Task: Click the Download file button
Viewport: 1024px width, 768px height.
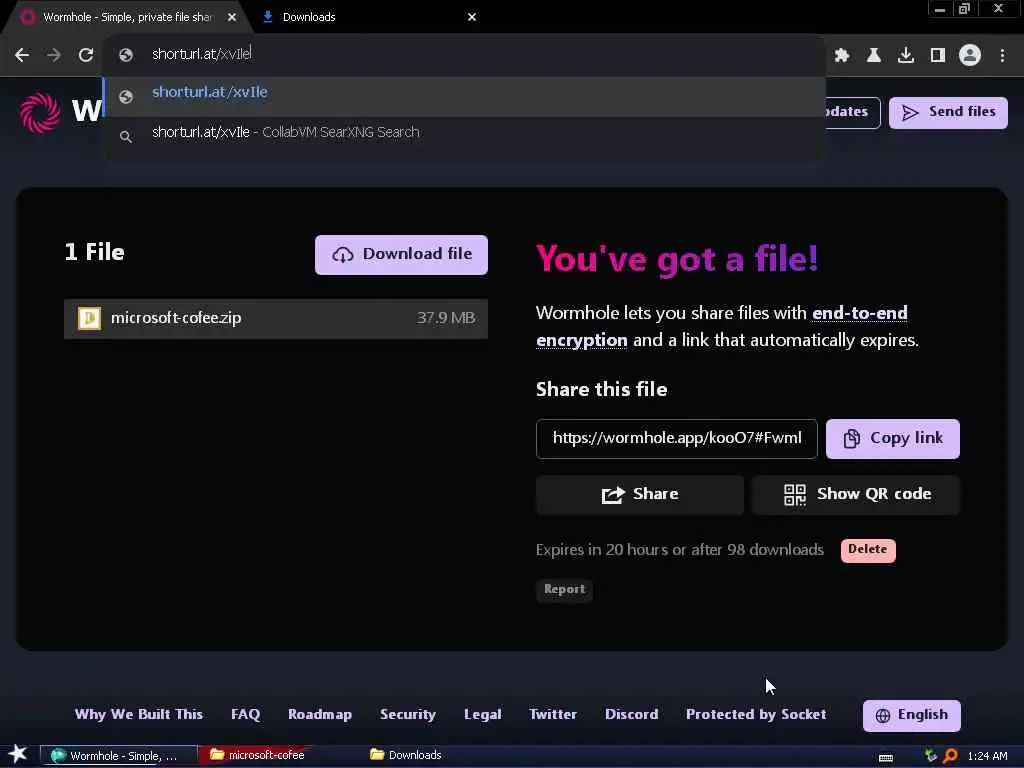Action: point(401,255)
